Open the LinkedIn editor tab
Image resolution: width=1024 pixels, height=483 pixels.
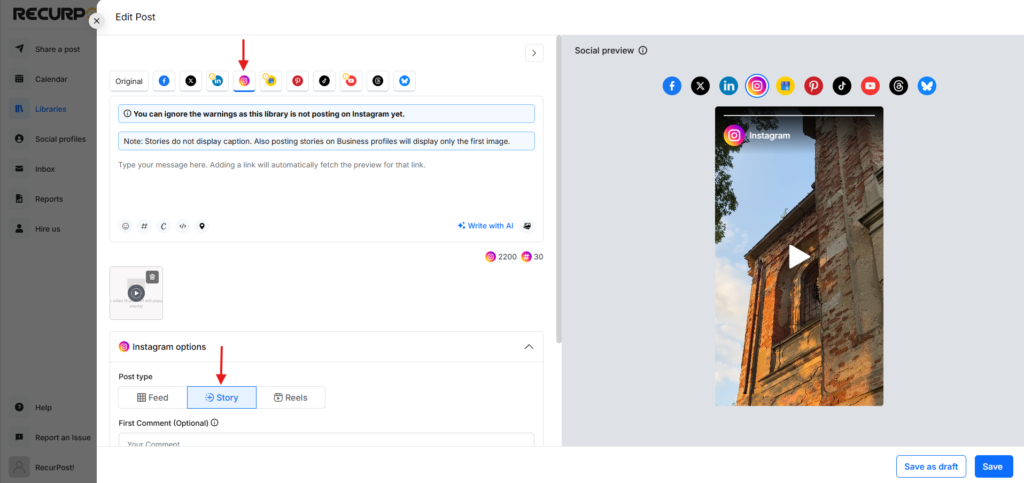217,81
